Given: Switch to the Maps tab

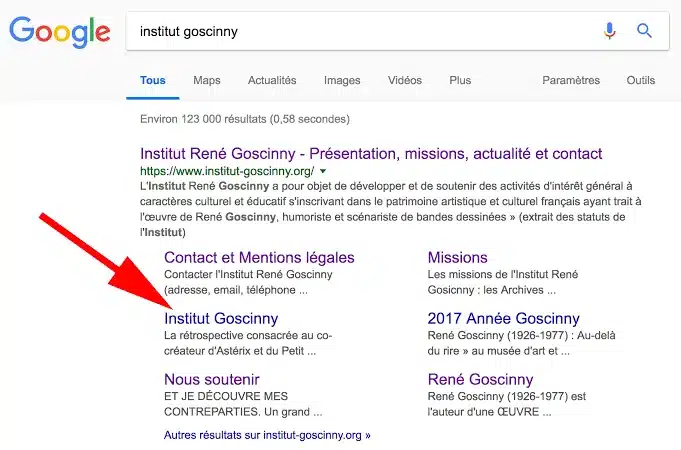Looking at the screenshot, I should pyautogui.click(x=207, y=80).
